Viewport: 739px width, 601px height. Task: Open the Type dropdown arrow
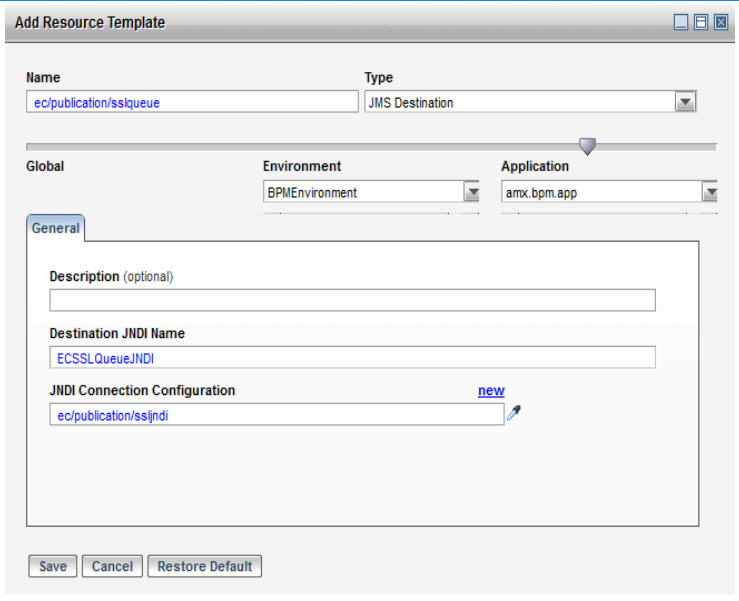pyautogui.click(x=685, y=102)
